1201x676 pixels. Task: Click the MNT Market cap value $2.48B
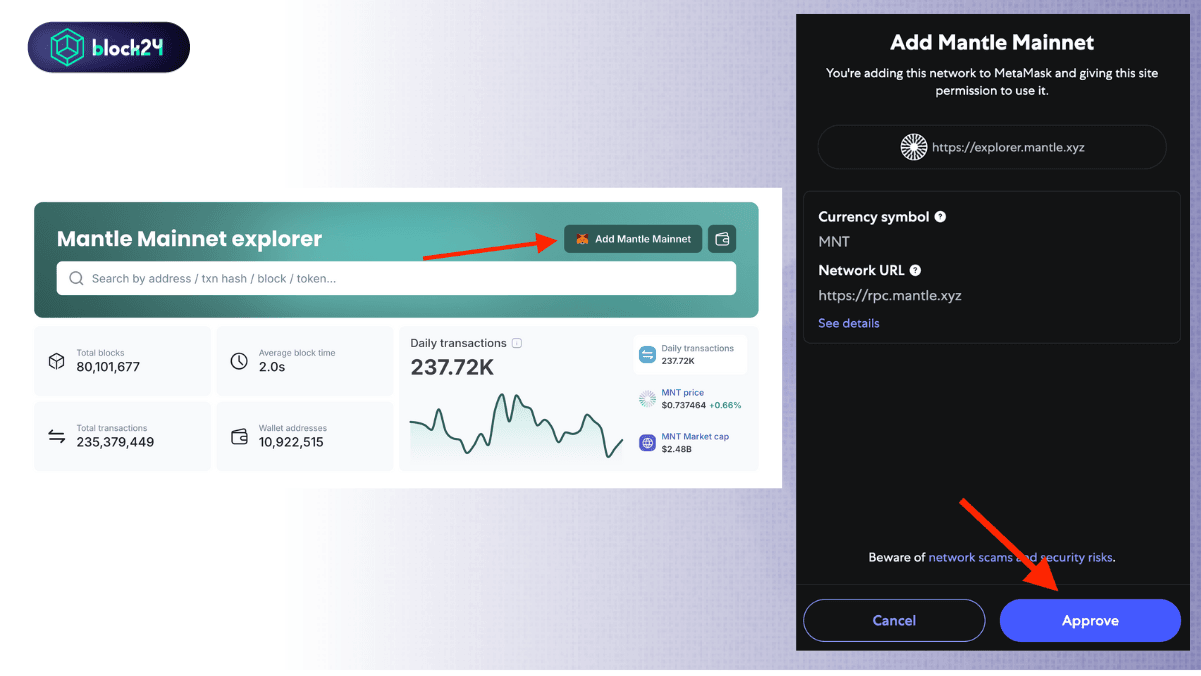click(x=677, y=449)
